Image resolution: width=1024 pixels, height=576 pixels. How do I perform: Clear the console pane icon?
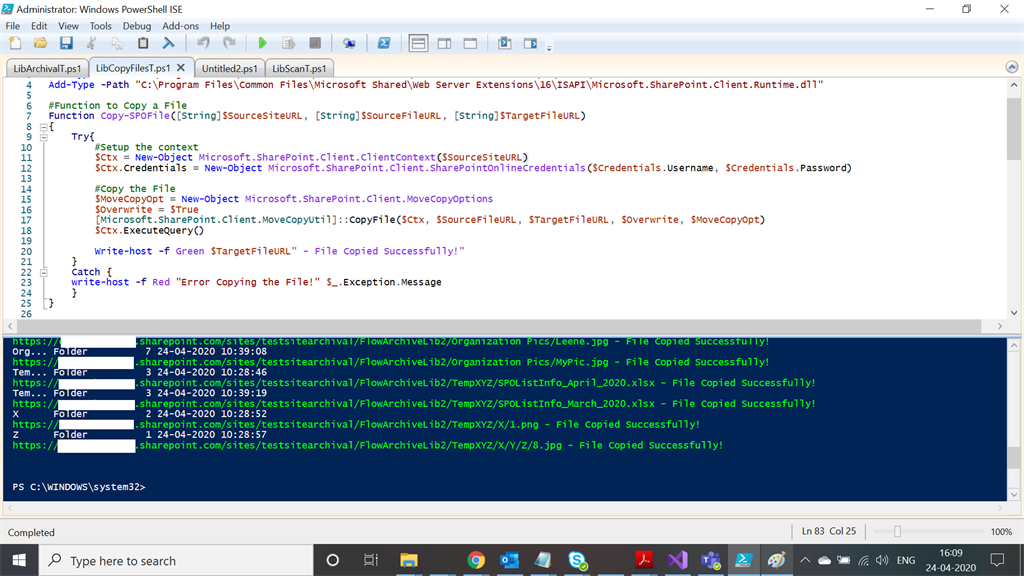tap(168, 43)
